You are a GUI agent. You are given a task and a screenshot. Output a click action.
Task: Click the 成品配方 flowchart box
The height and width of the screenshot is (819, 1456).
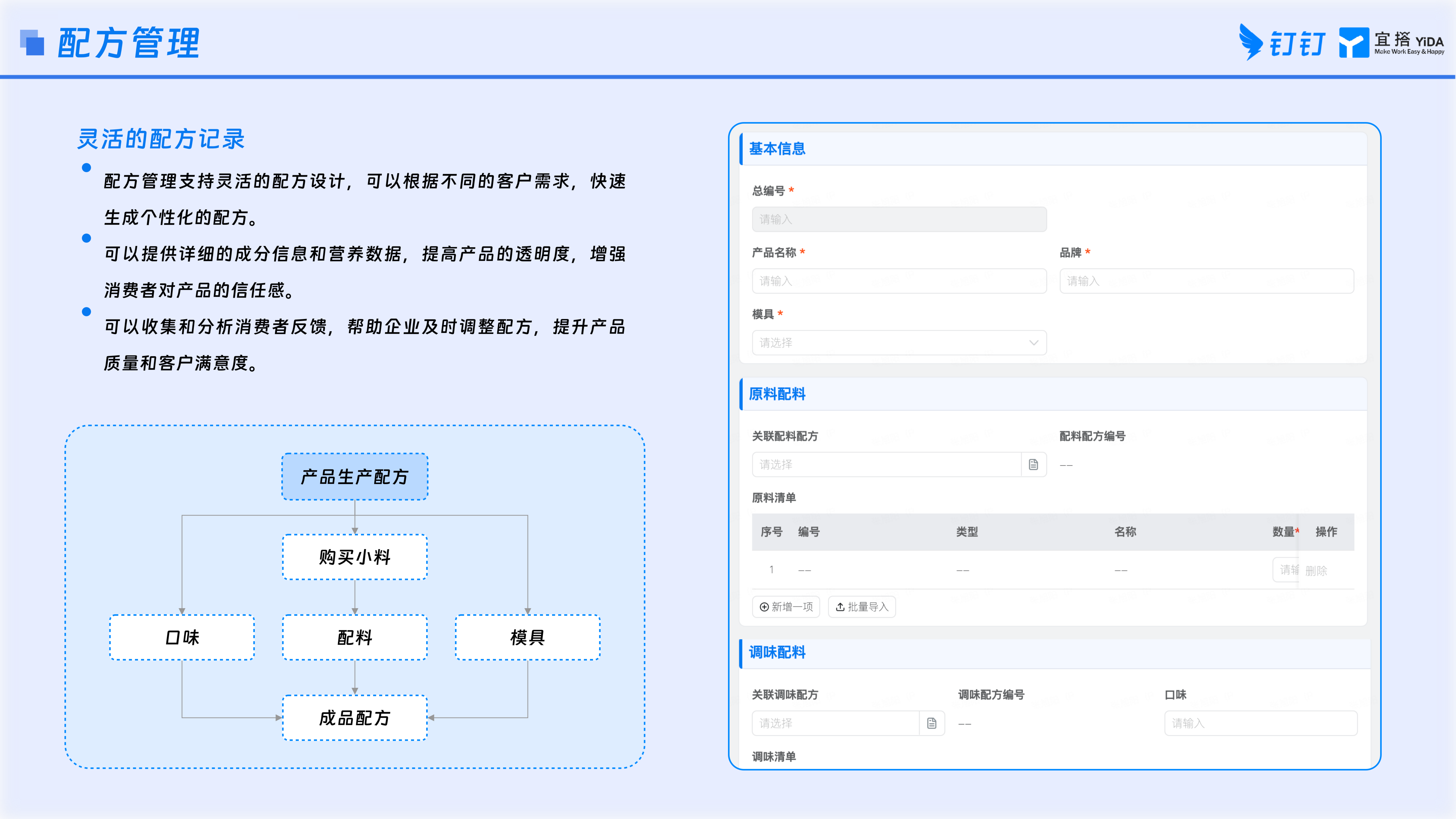point(355,718)
